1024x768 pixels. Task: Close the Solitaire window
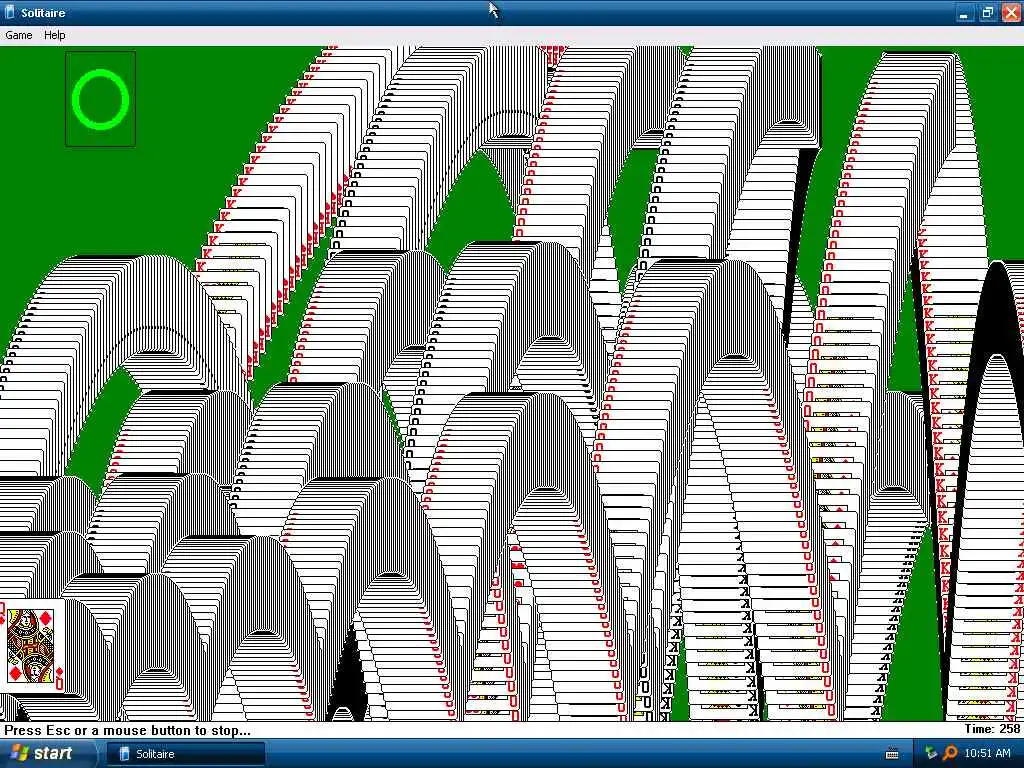pyautogui.click(x=1010, y=12)
